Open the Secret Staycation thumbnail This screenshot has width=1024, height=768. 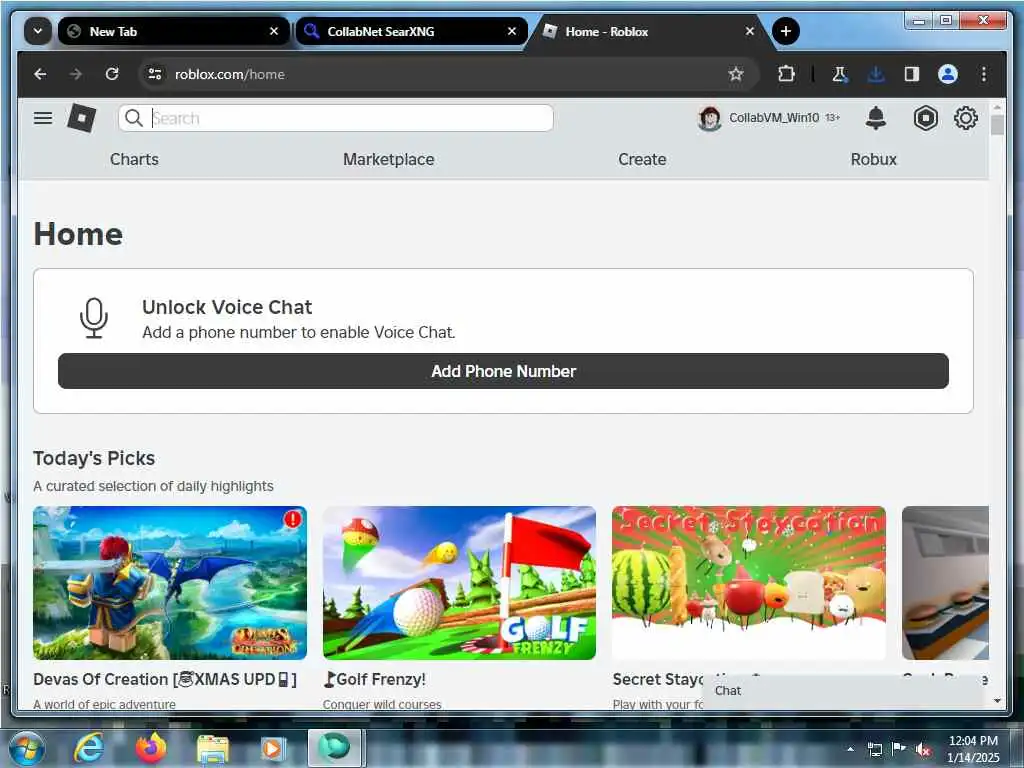(748, 583)
